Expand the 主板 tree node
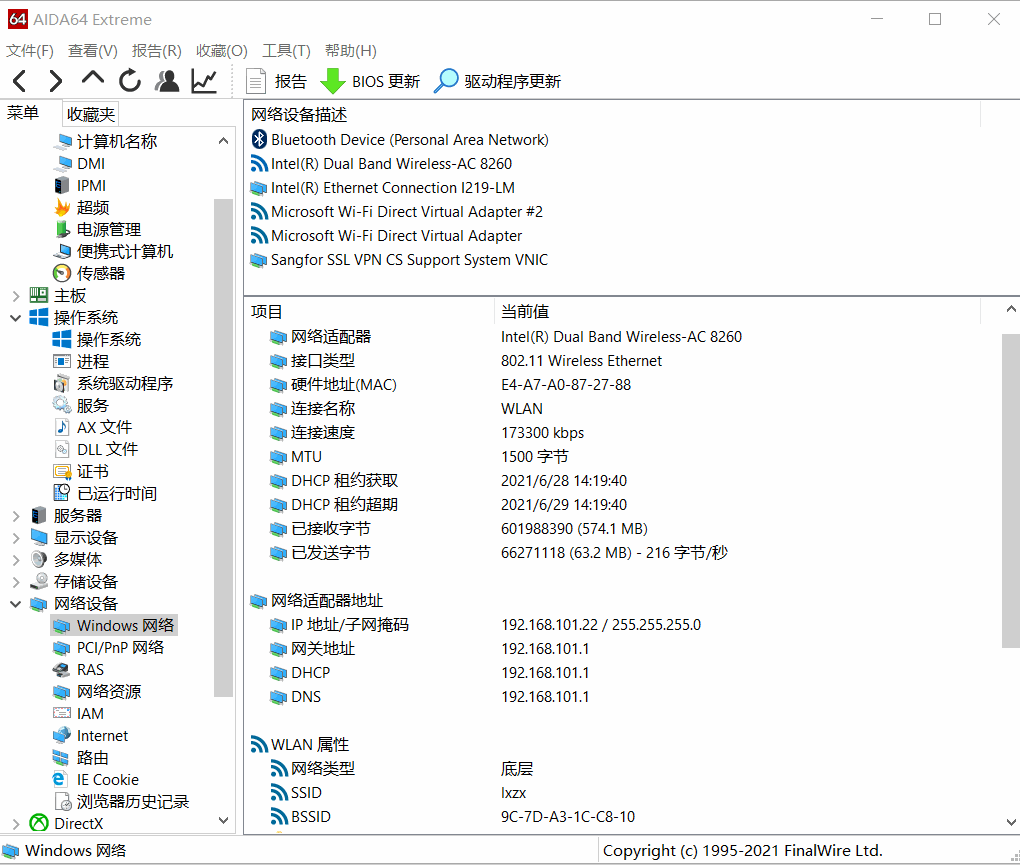 pyautogui.click(x=16, y=296)
